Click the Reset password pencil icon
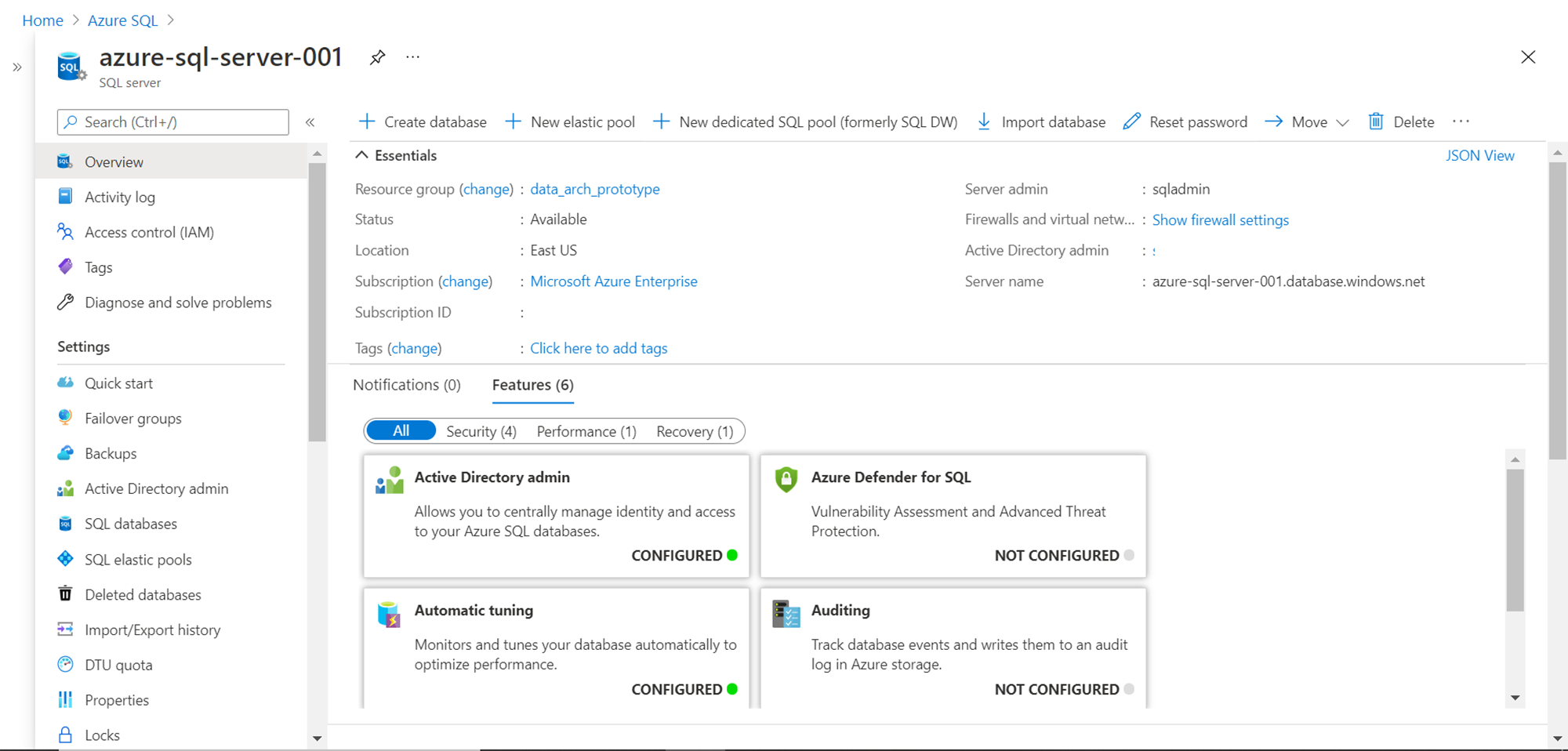 [x=1131, y=122]
